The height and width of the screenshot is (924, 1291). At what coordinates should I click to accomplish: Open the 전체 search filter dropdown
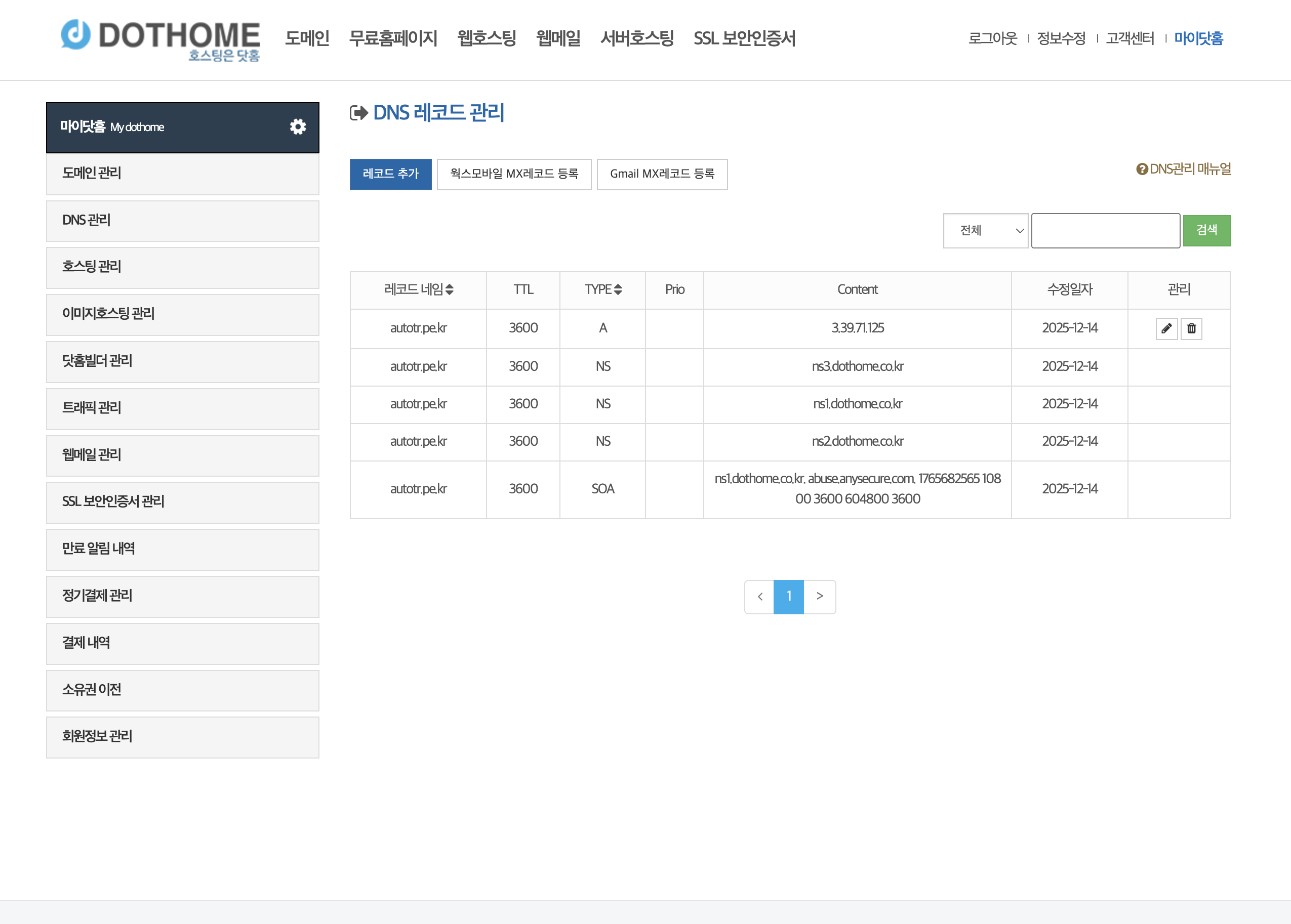click(985, 230)
